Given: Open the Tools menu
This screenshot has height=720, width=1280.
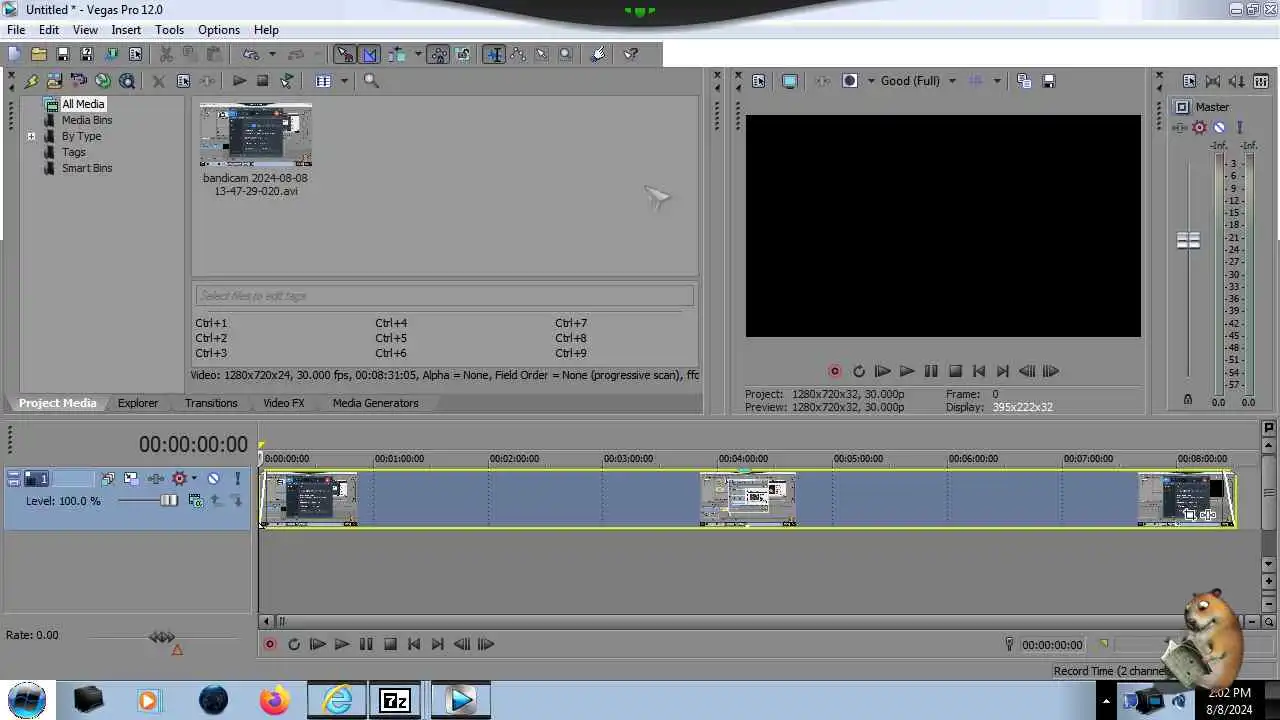Looking at the screenshot, I should (170, 30).
